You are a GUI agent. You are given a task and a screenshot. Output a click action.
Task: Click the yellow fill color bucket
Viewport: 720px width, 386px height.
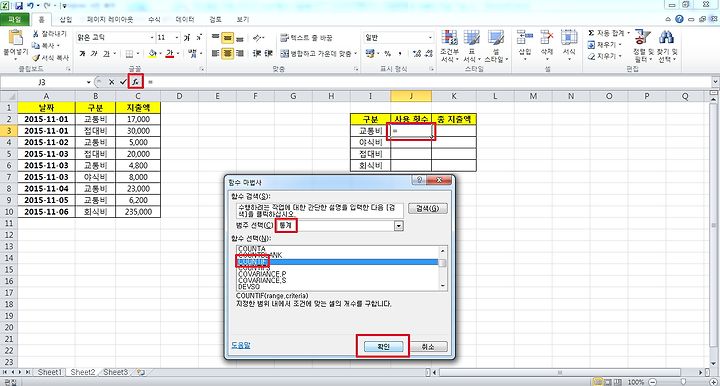(153, 54)
